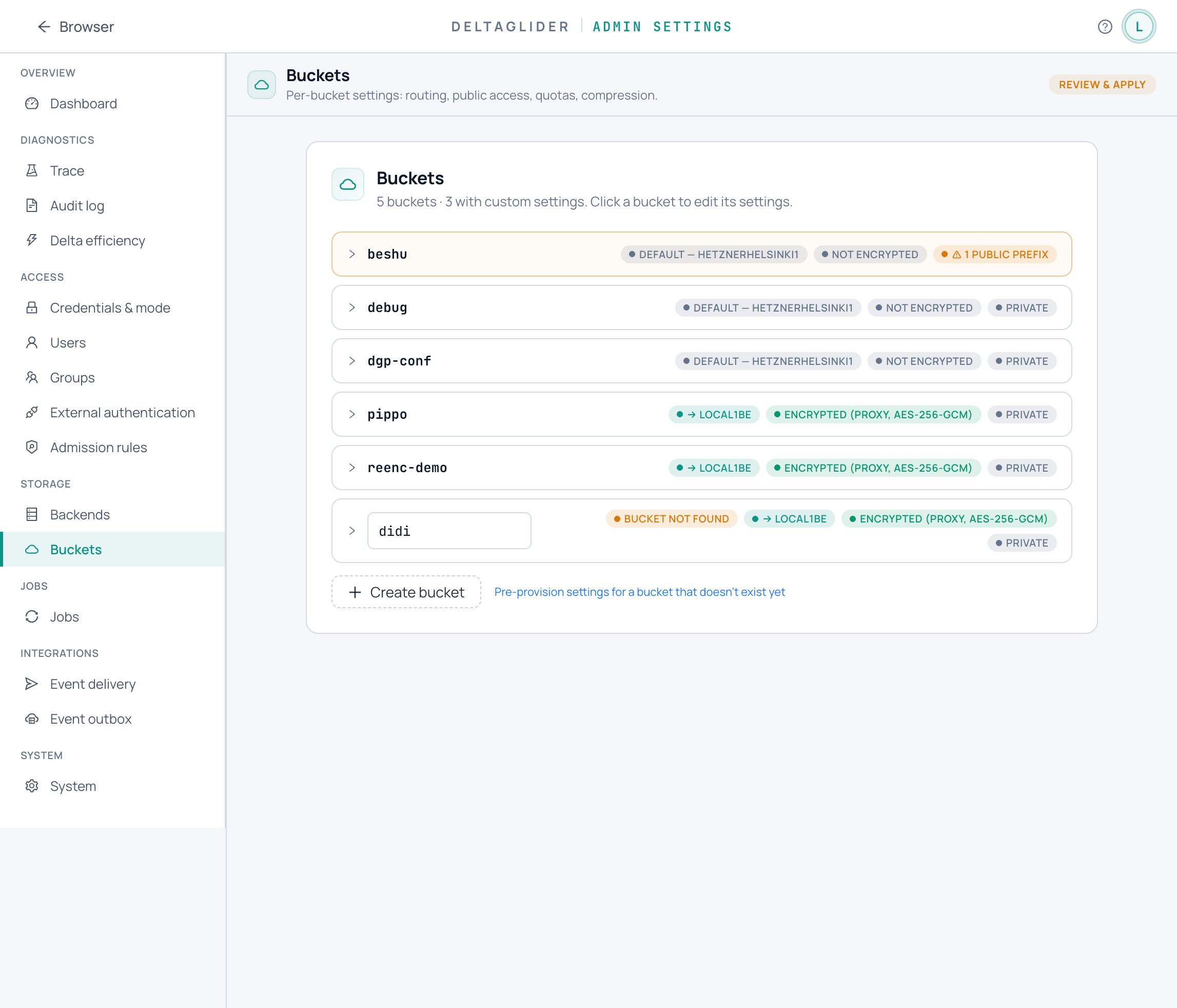Click Not Encrypted badge on debug row

pos(924,308)
